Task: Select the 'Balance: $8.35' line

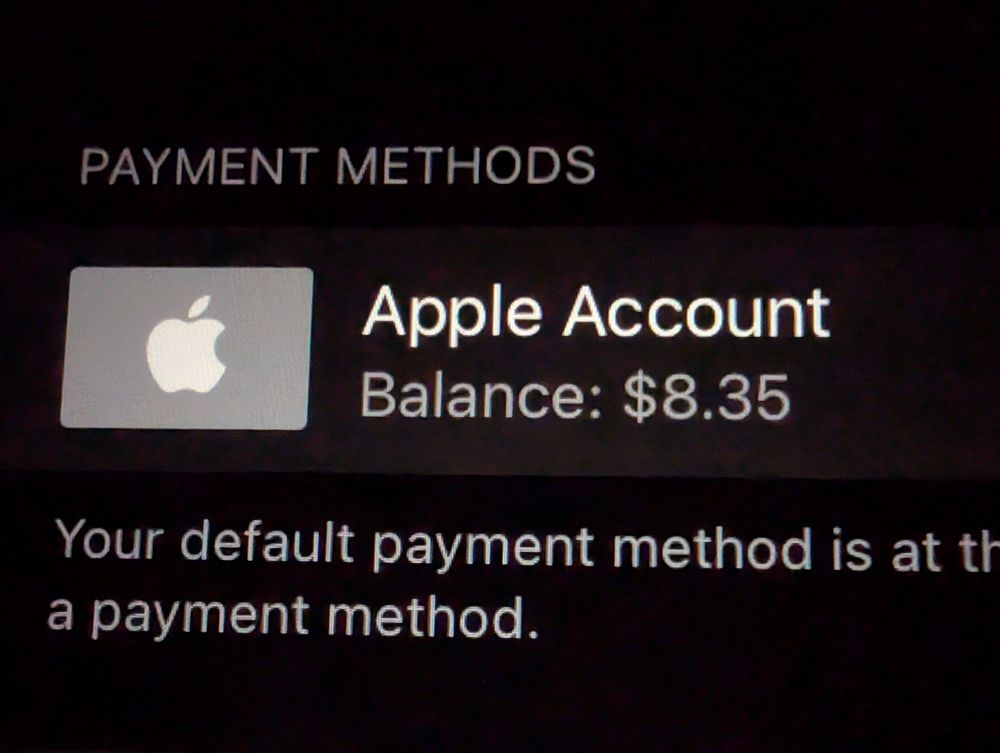Action: click(x=575, y=397)
